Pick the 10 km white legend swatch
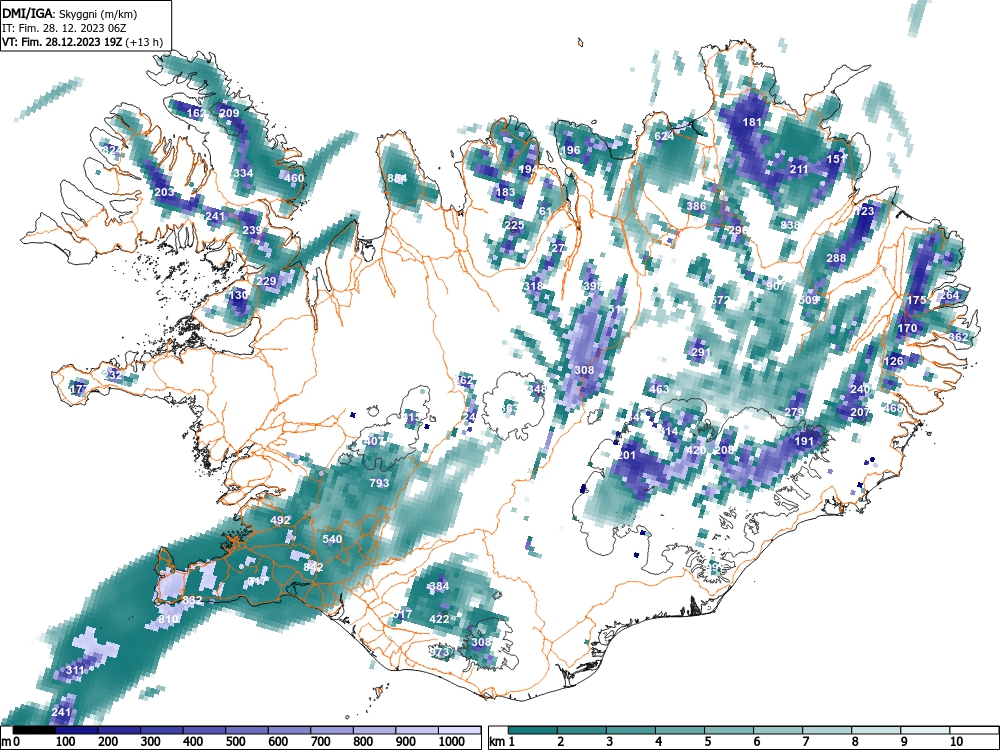The height and width of the screenshot is (750, 1000). [974, 729]
